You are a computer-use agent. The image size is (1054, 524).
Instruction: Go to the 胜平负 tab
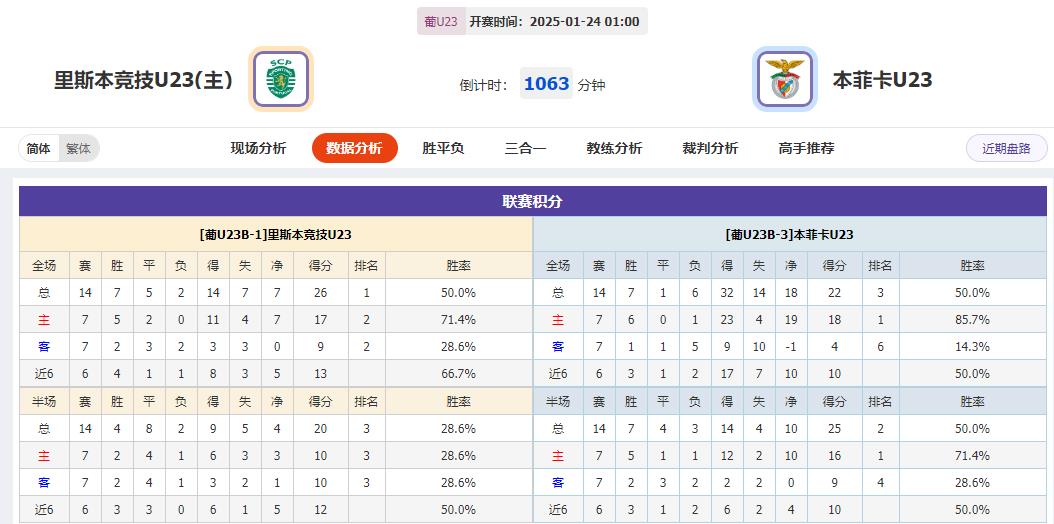[x=443, y=148]
